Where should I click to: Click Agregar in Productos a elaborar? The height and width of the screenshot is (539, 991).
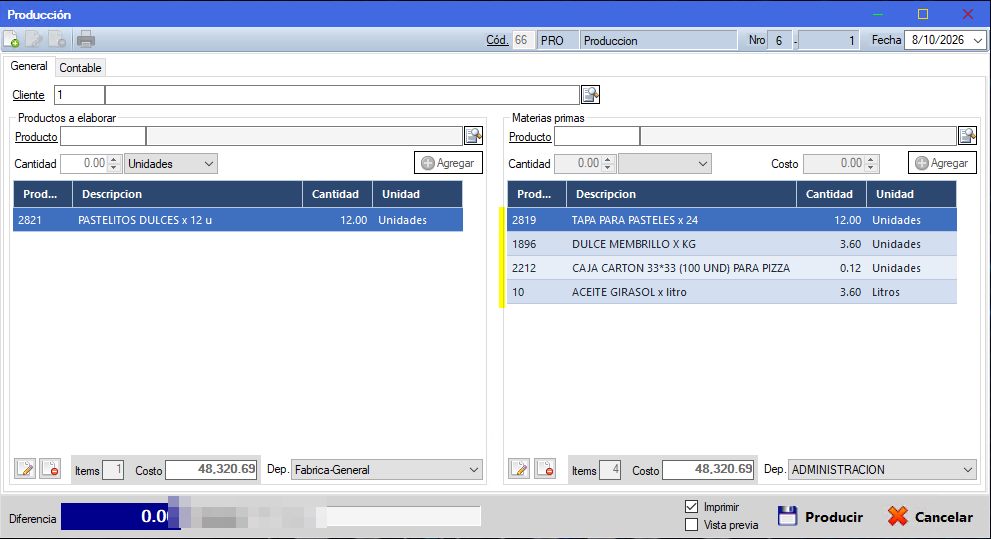pyautogui.click(x=448, y=163)
